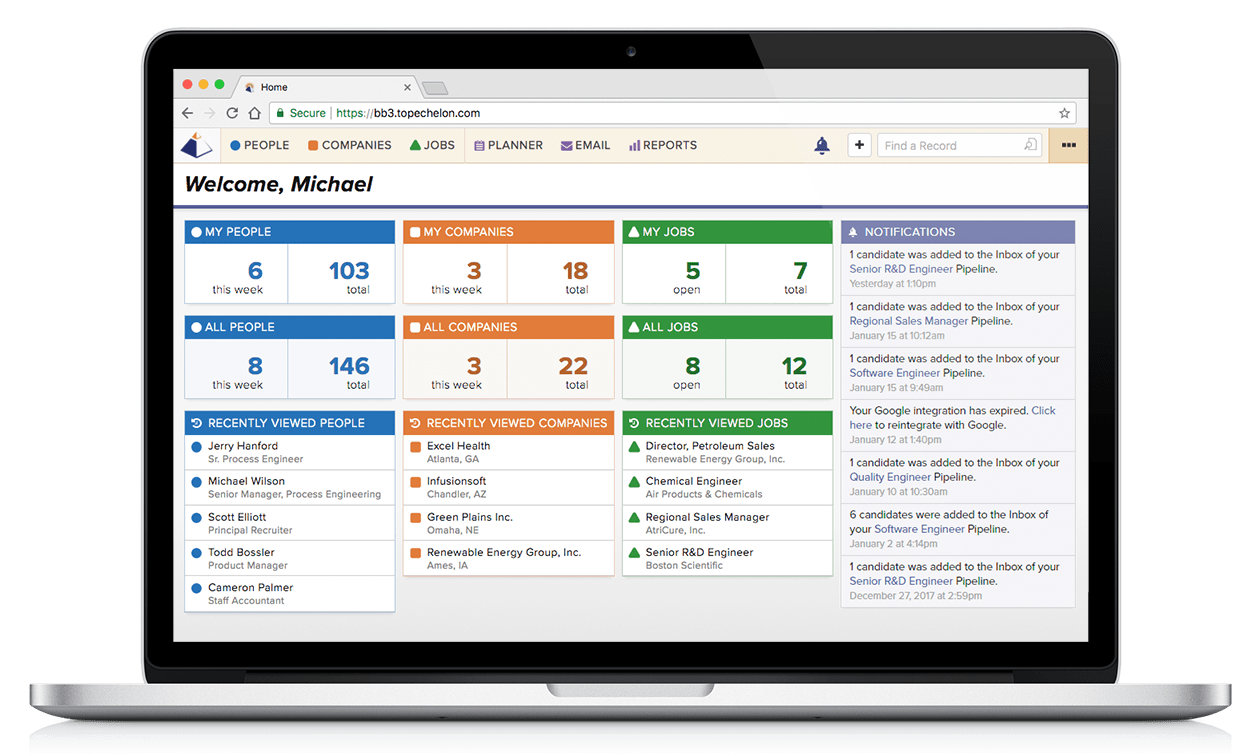The height and width of the screenshot is (756, 1260).
Task: Click the browser home icon
Action: pyautogui.click(x=255, y=114)
